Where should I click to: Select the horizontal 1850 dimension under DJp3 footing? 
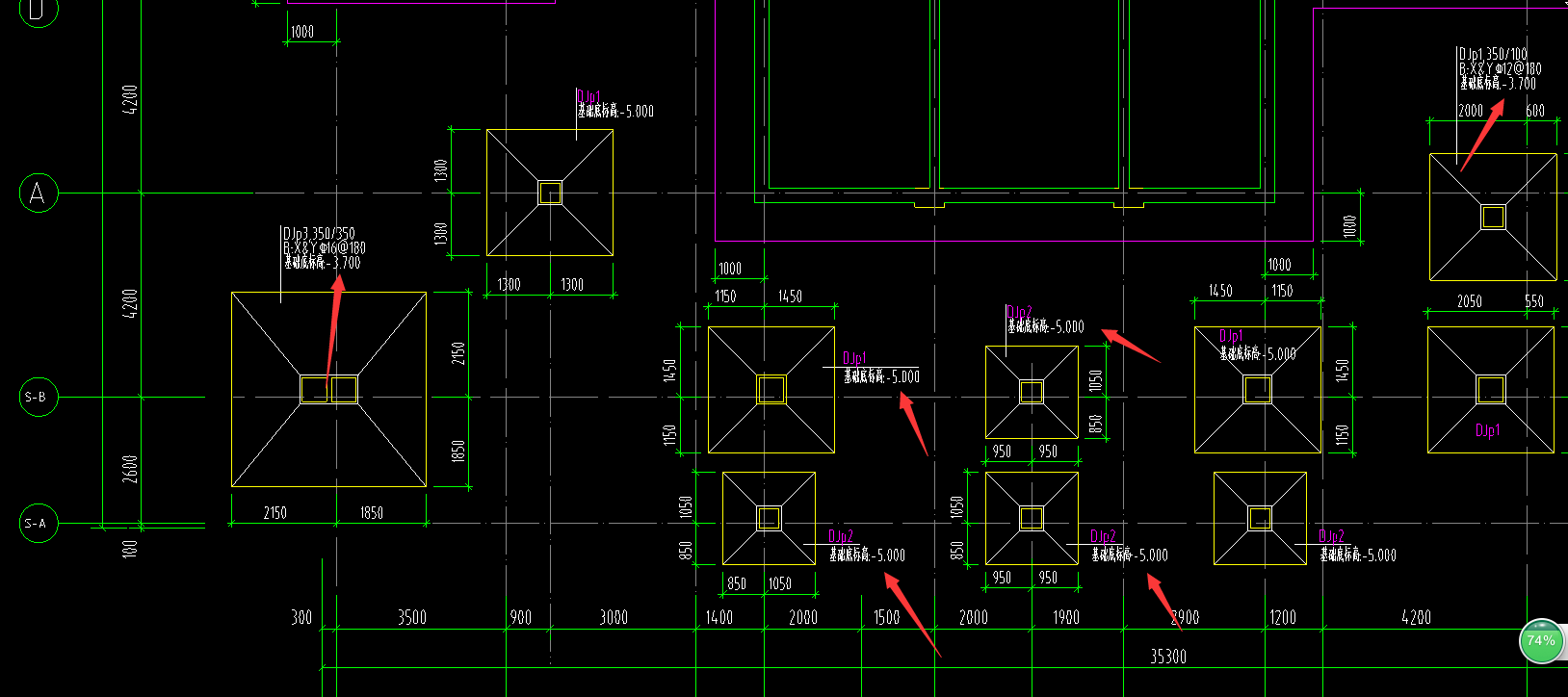(372, 513)
